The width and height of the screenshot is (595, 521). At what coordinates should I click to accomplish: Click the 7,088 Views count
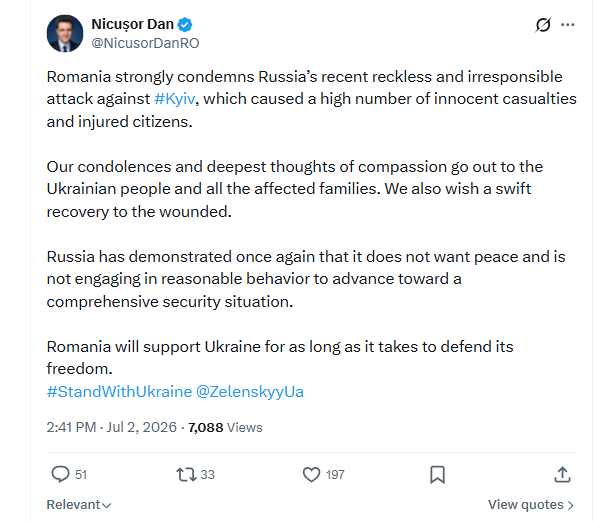tap(225, 427)
